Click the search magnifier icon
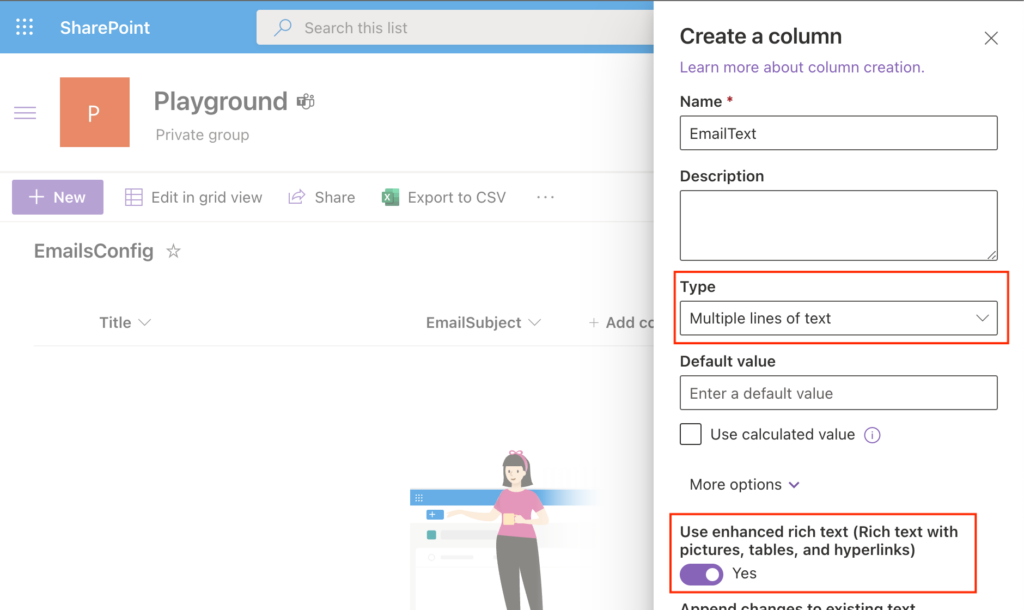Viewport: 1024px width, 610px height. coord(283,28)
